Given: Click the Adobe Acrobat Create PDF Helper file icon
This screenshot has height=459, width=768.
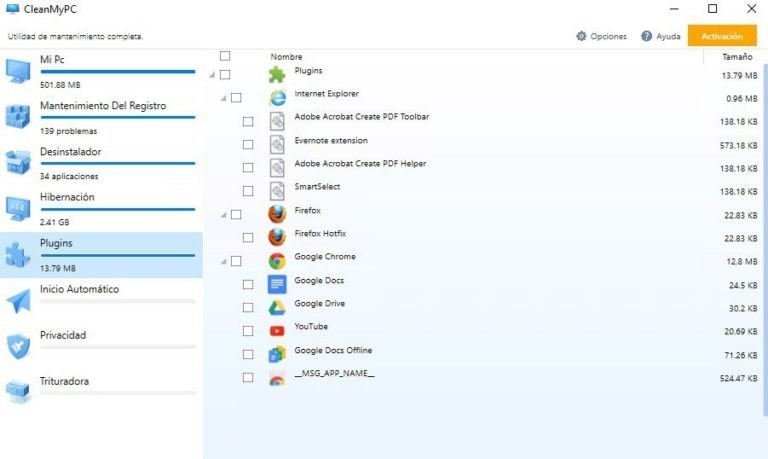Looking at the screenshot, I should (277, 168).
